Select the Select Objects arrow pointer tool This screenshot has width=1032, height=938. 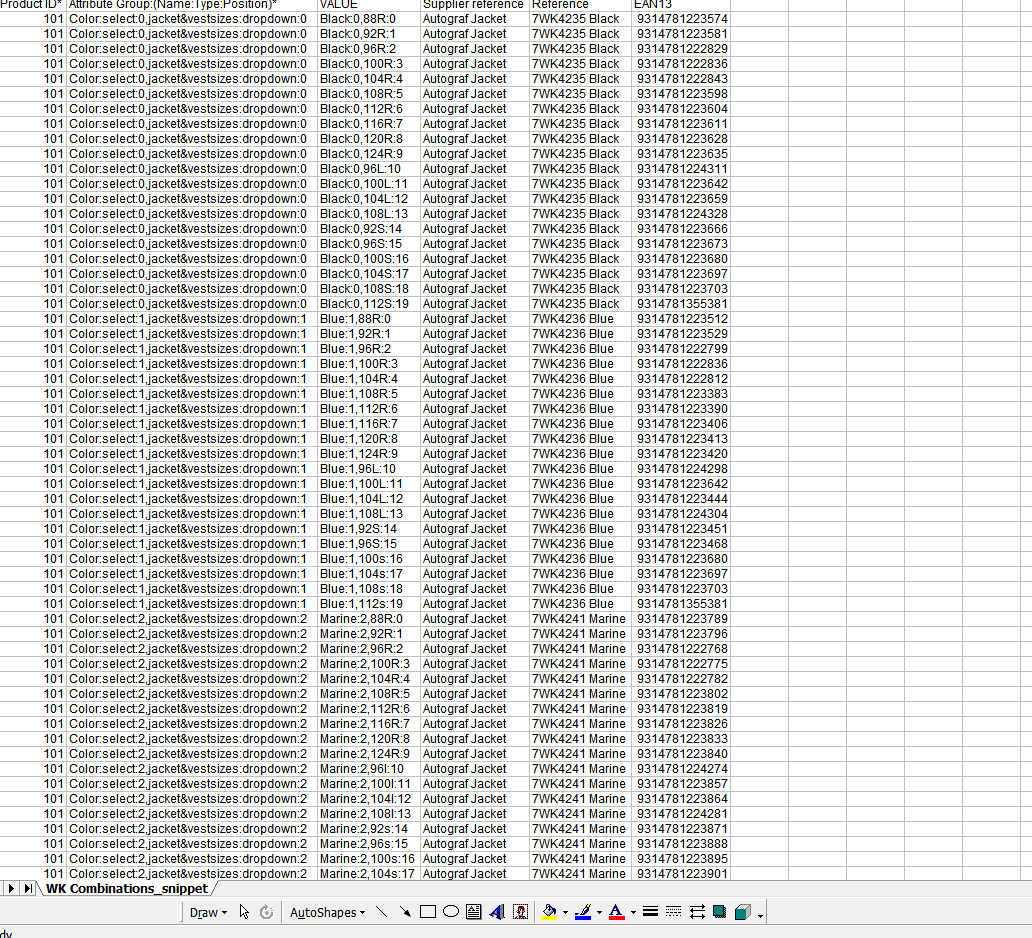pos(244,912)
